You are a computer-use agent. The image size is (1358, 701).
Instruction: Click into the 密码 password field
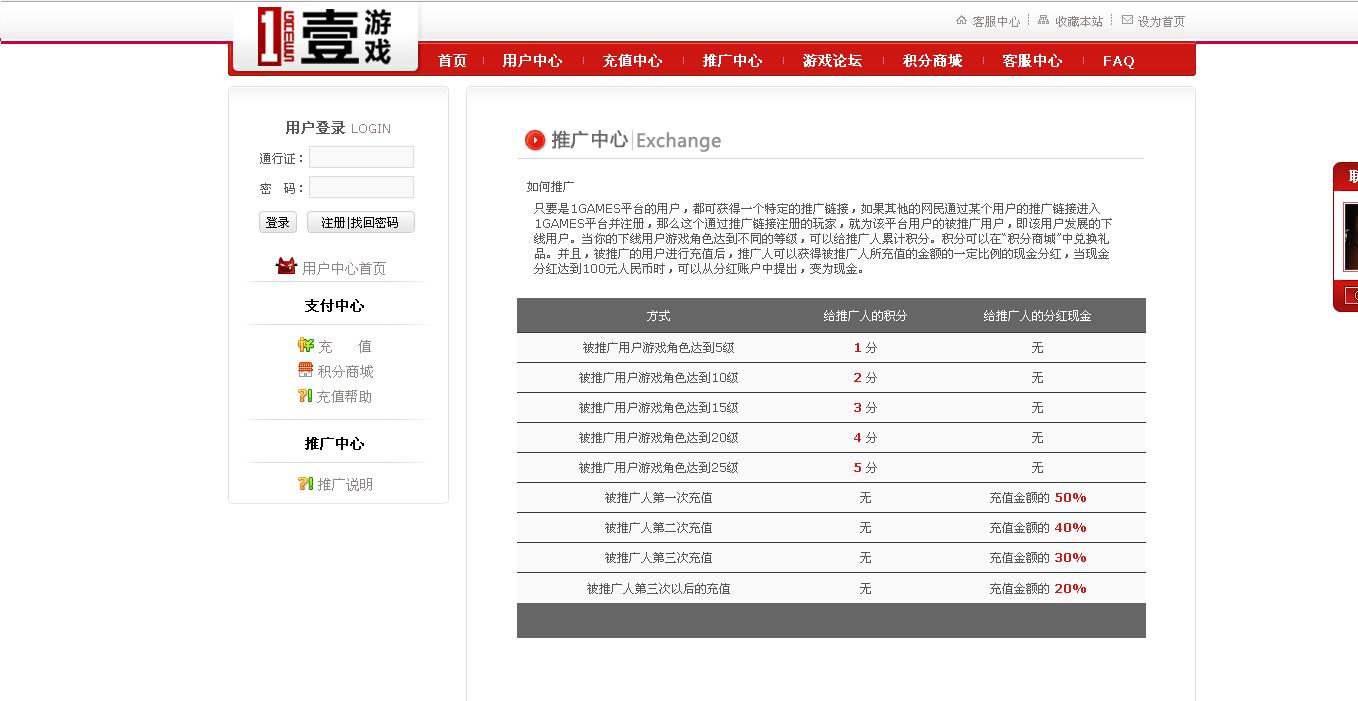coord(361,187)
